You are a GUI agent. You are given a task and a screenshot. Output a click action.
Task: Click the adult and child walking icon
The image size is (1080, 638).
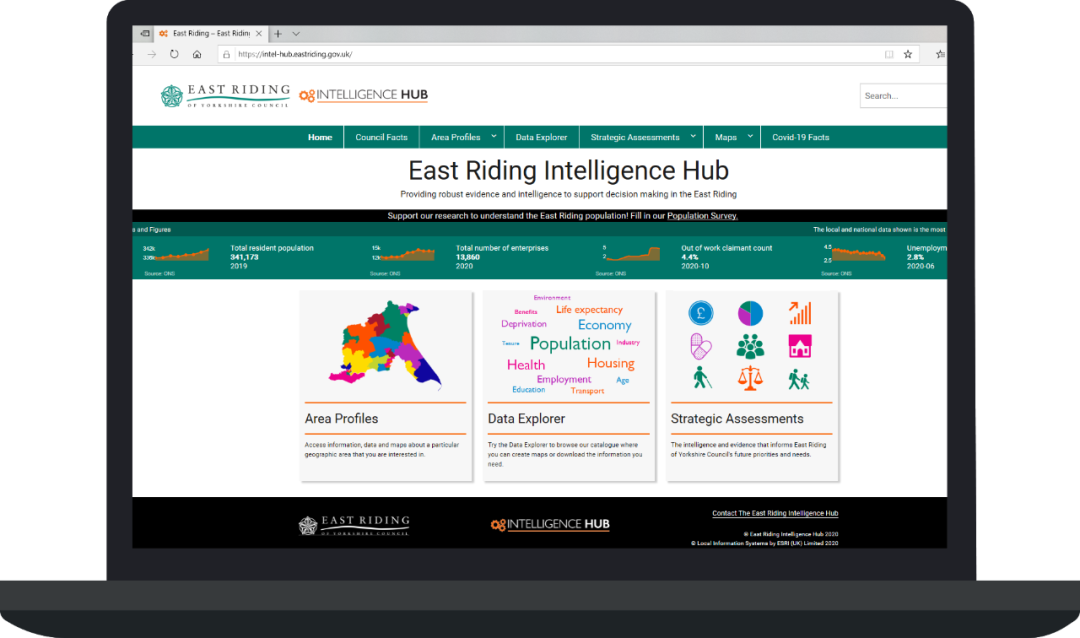click(799, 379)
